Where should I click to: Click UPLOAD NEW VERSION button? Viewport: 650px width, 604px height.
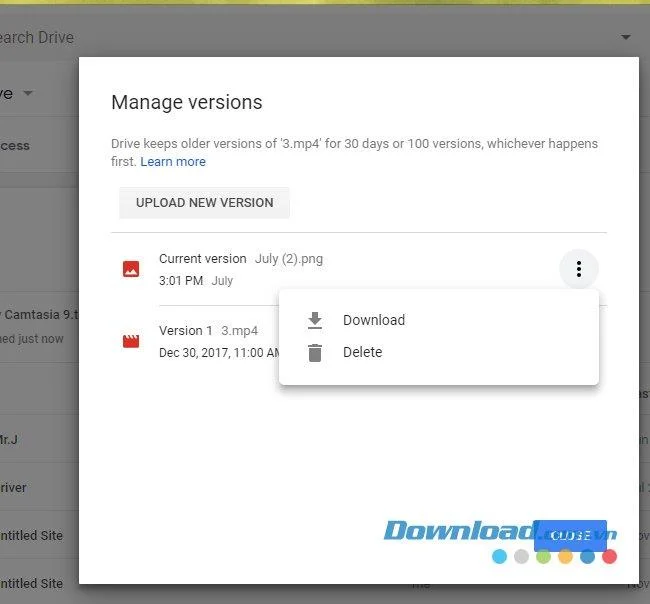click(204, 203)
